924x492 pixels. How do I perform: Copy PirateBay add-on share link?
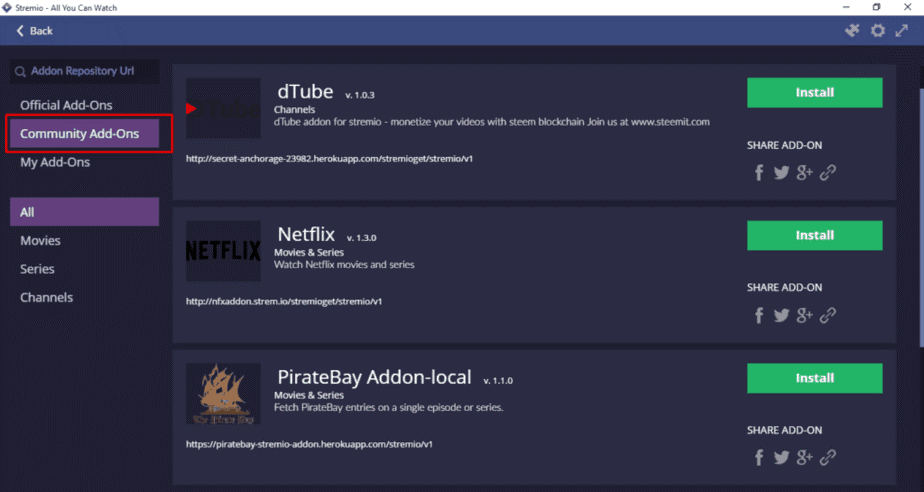click(x=828, y=458)
